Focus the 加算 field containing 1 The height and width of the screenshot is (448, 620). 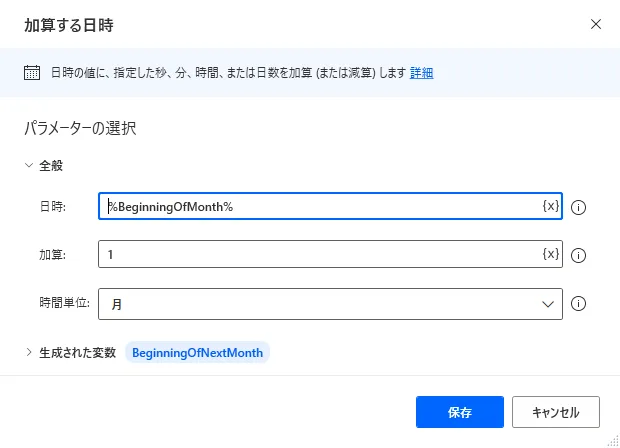click(x=320, y=254)
